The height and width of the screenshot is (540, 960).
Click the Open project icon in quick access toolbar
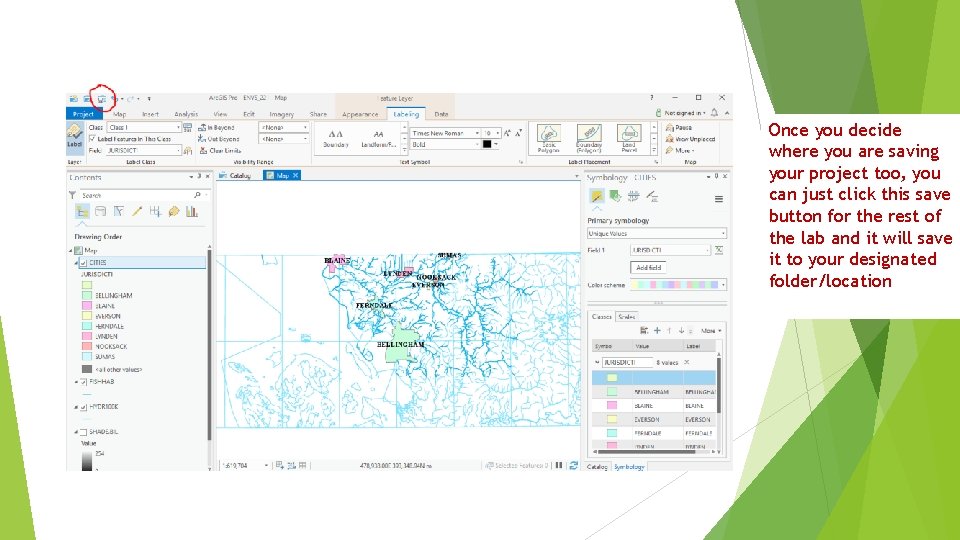88,99
